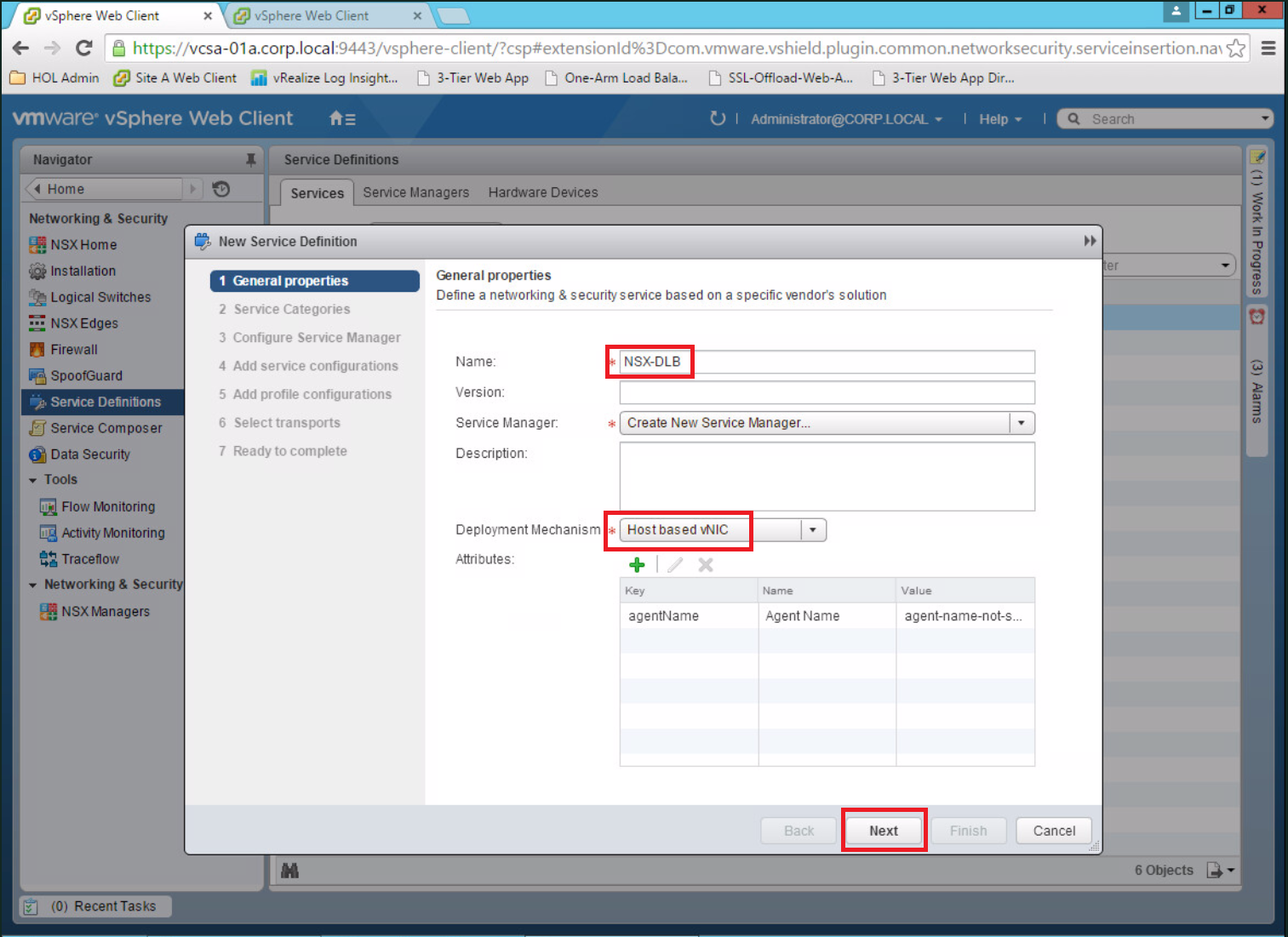Screen dimensions: 1288x937
Task: Open NSX Home in navigator
Action: point(83,244)
